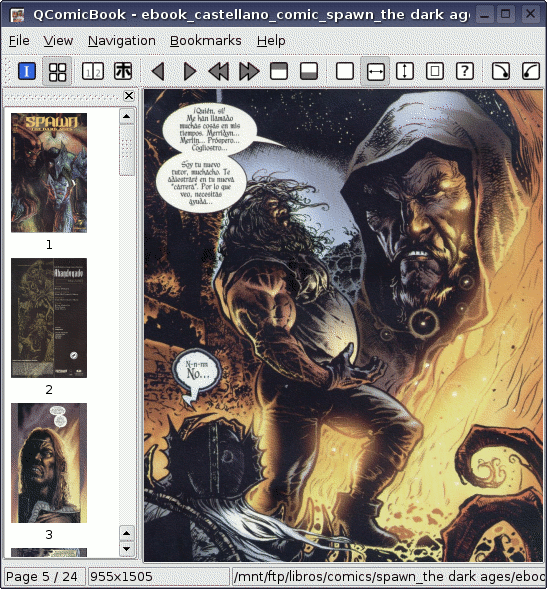Click the page bottom icon
Viewport: 547px width, 589px height.
point(309,71)
